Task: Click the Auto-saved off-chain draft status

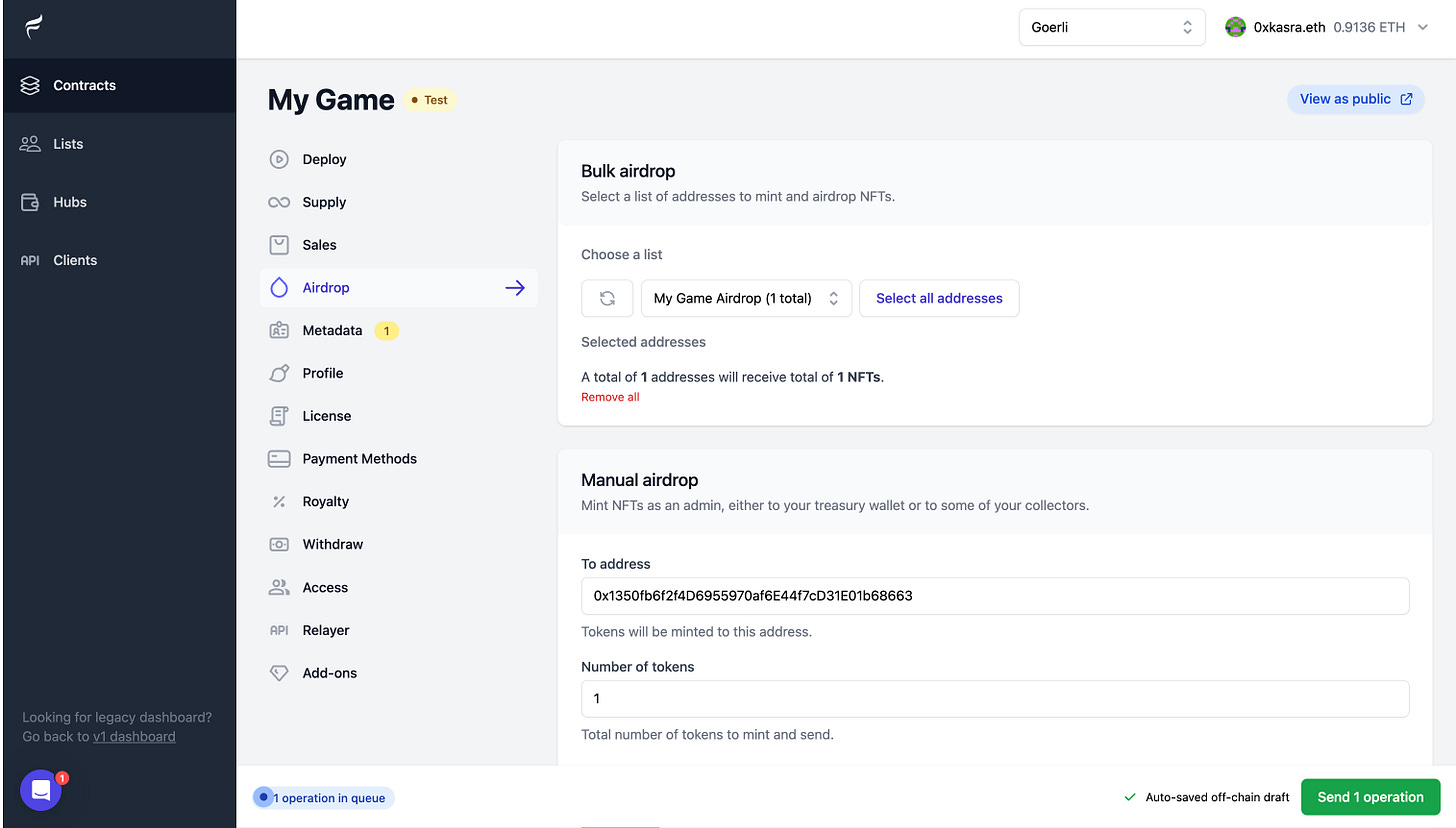Action: (x=1207, y=798)
